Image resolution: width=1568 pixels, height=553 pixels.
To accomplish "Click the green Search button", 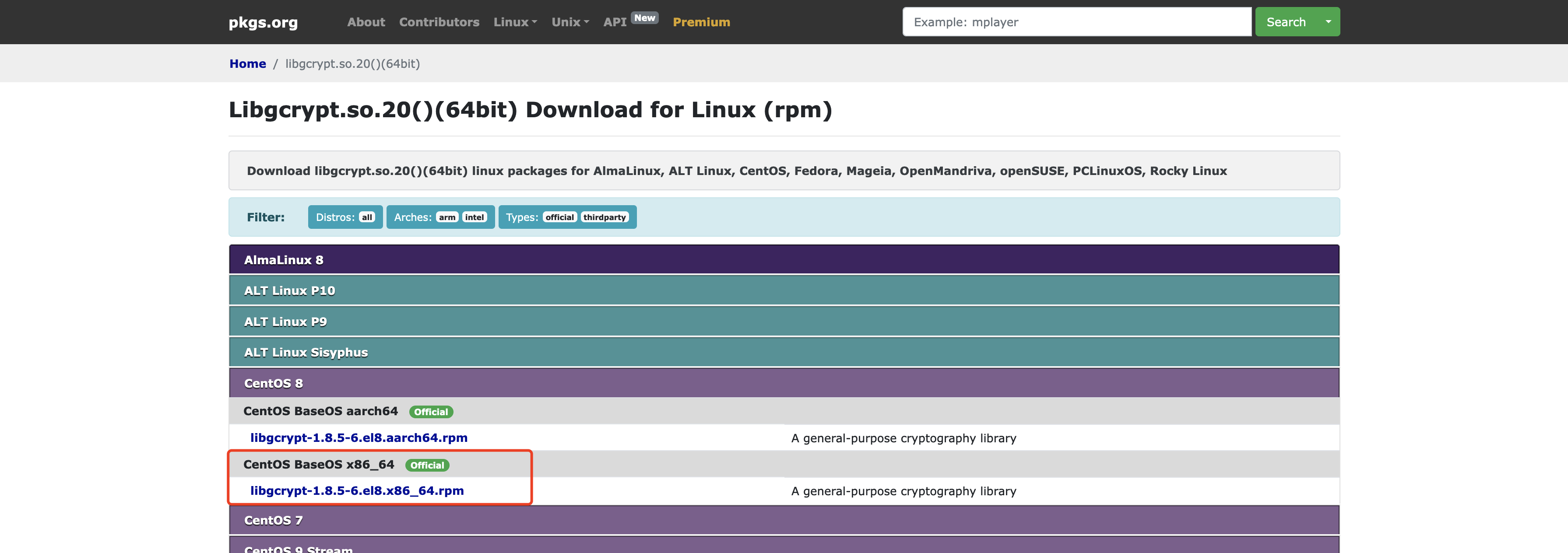I will tap(1286, 22).
